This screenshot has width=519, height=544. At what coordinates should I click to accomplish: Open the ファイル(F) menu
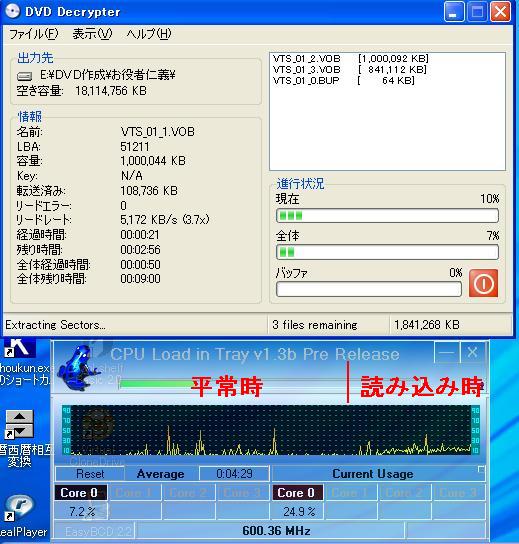pos(33,34)
